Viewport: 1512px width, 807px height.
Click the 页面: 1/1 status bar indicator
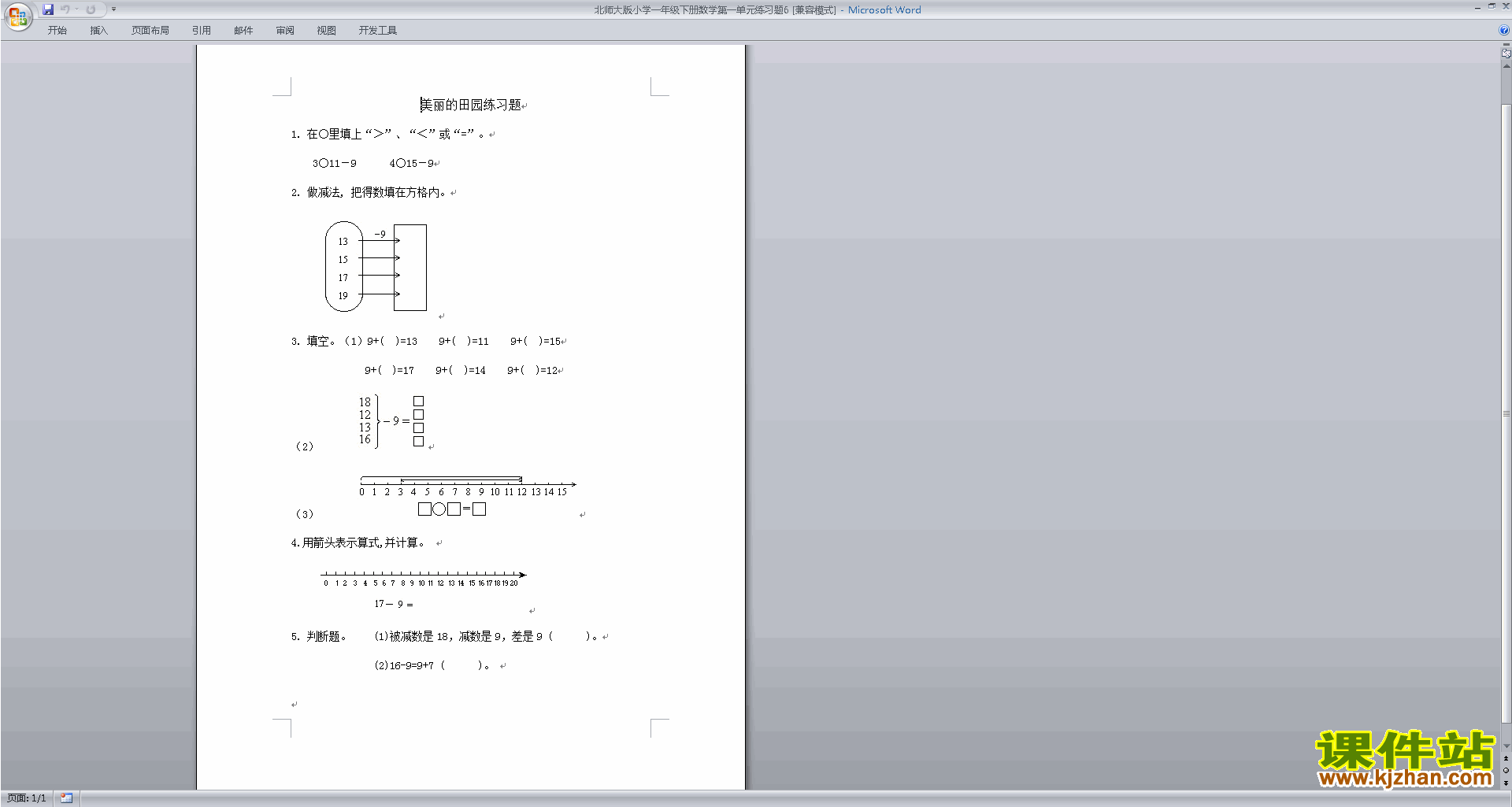27,798
